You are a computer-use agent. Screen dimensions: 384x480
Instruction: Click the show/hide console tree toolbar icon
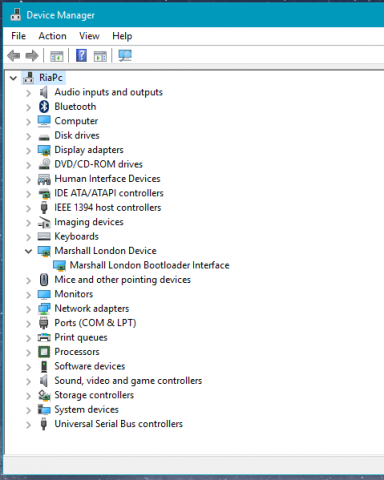click(x=57, y=56)
